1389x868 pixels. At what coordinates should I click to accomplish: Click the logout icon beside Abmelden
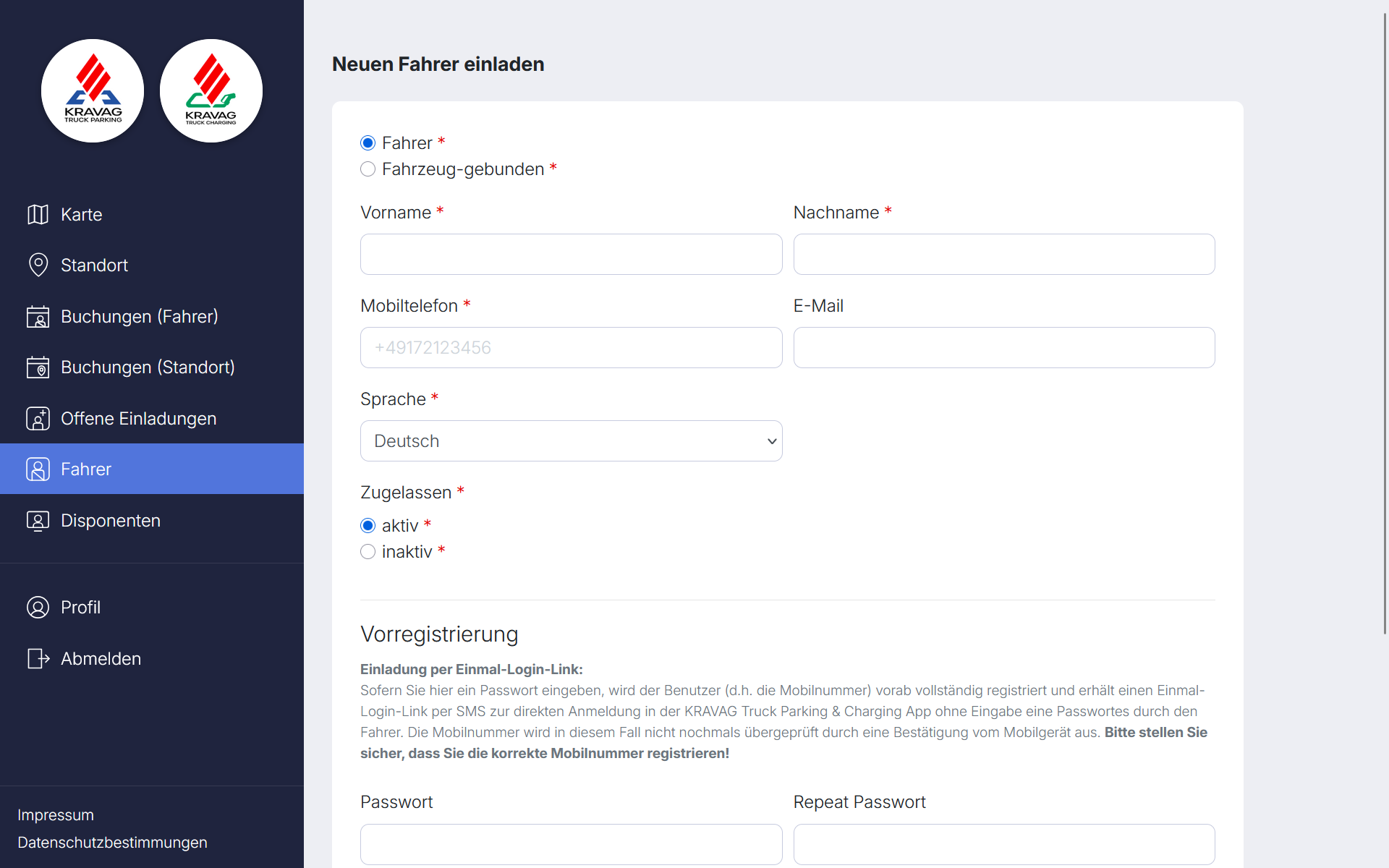pyautogui.click(x=38, y=658)
